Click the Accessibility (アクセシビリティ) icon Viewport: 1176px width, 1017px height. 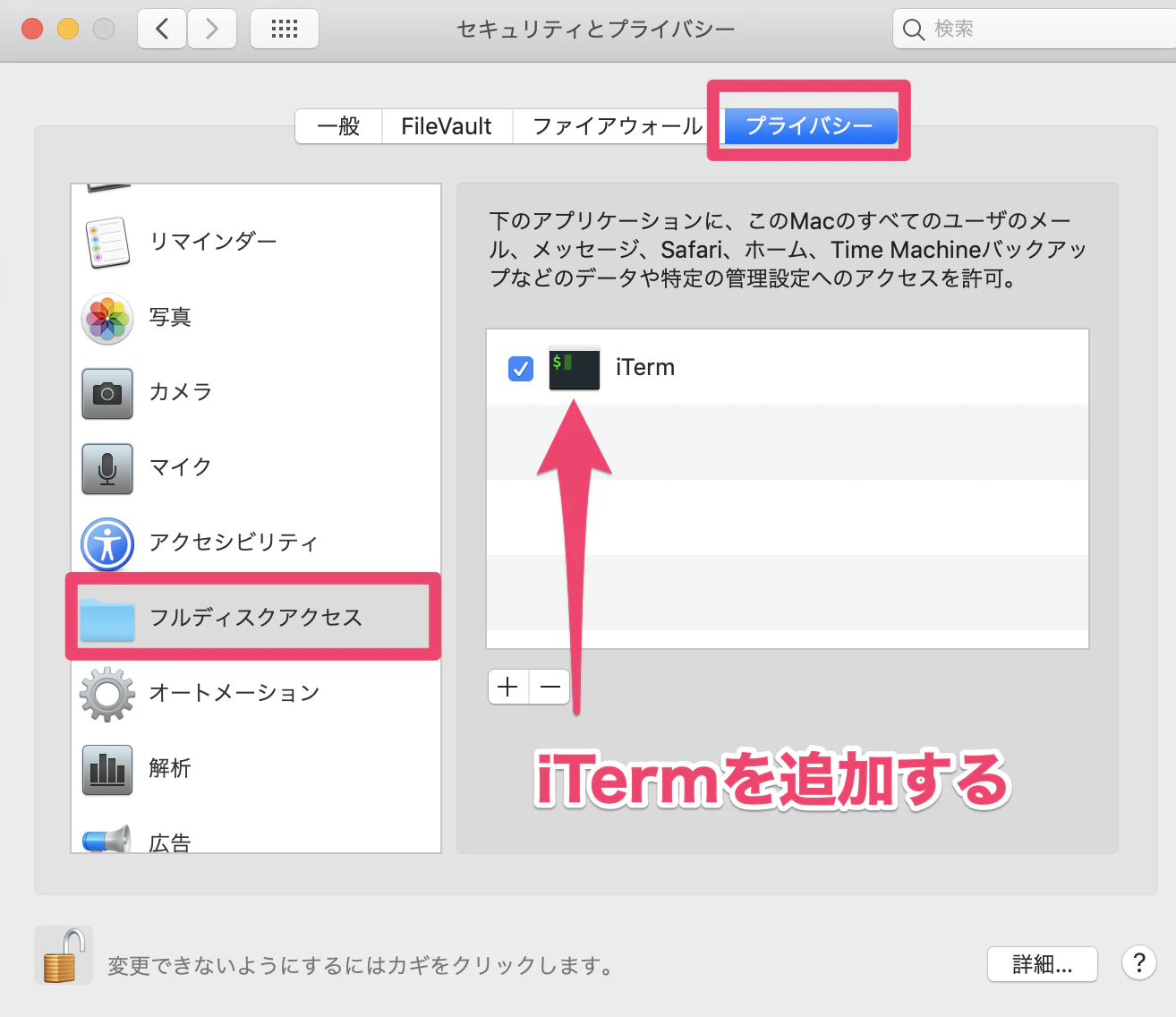[x=107, y=543]
